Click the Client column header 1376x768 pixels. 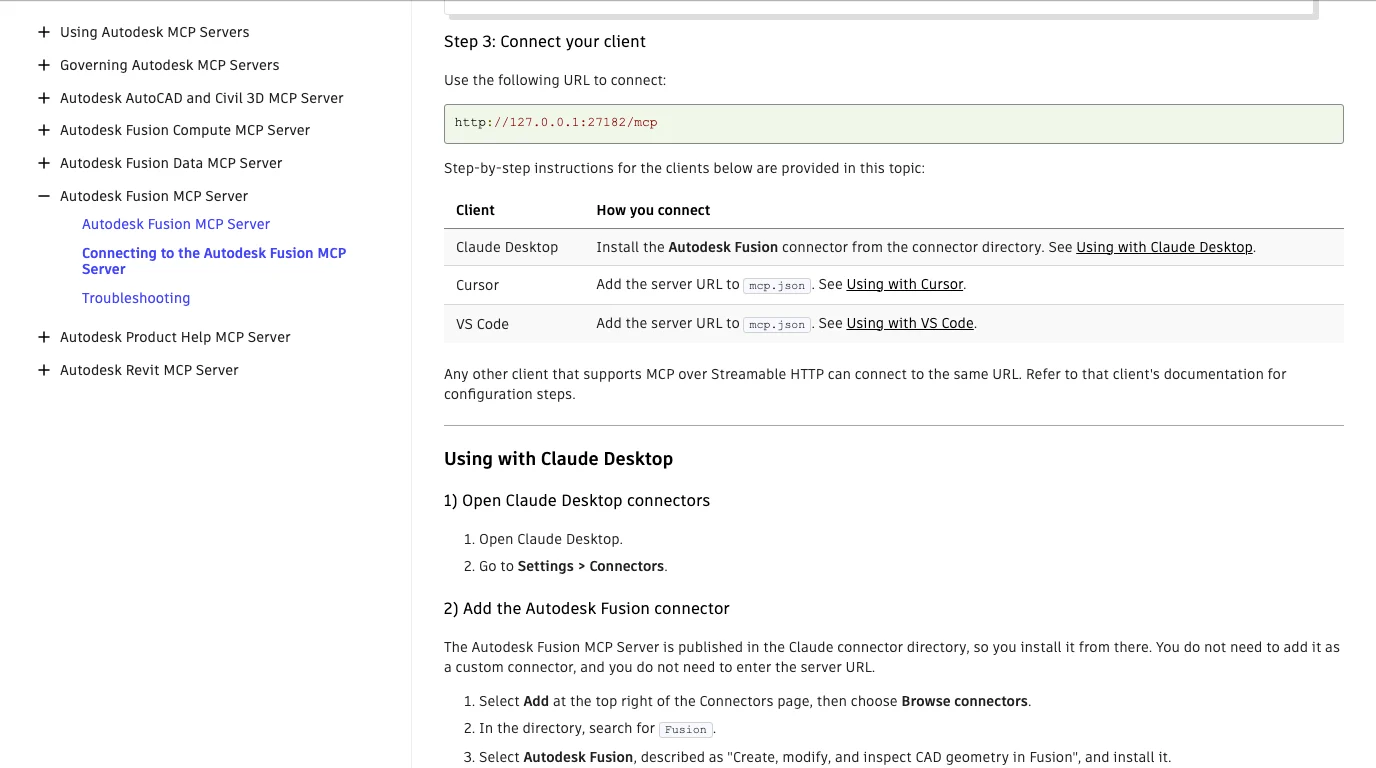coord(475,210)
